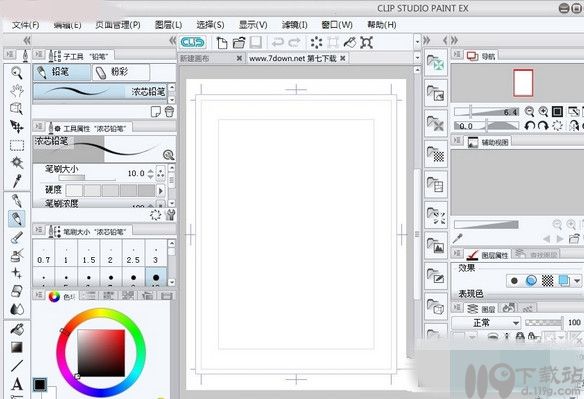Open canvas tabs list dropdown arrow
Screen dimensions: 584x399
[x=417, y=58]
